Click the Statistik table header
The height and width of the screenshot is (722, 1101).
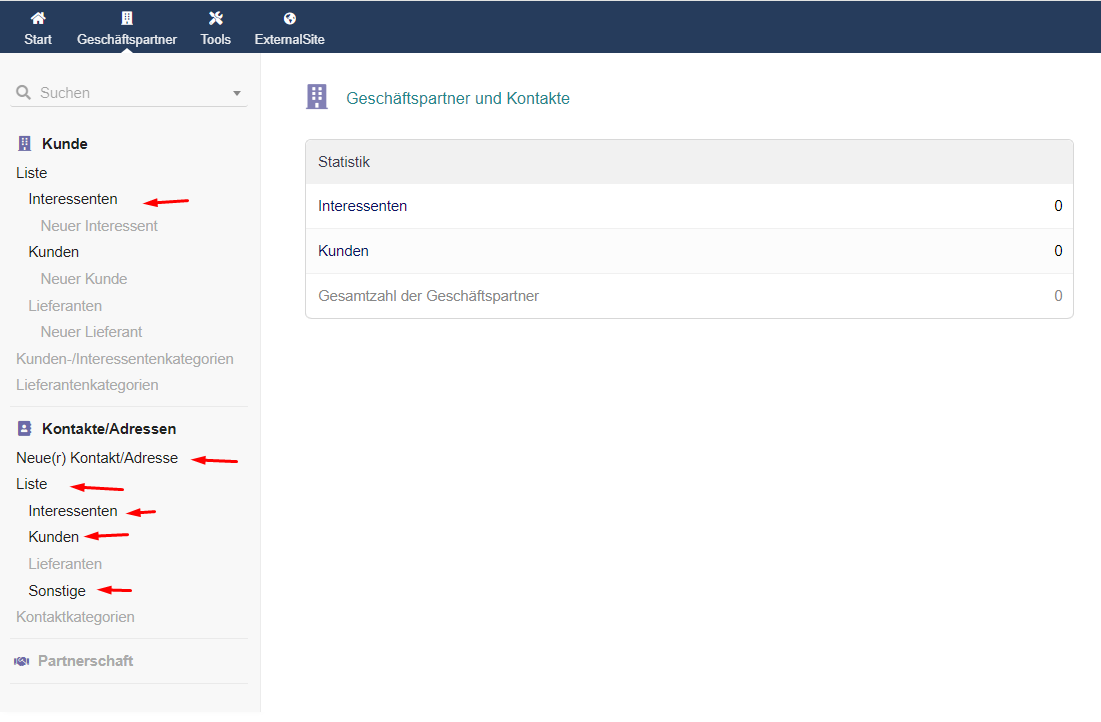click(690, 162)
